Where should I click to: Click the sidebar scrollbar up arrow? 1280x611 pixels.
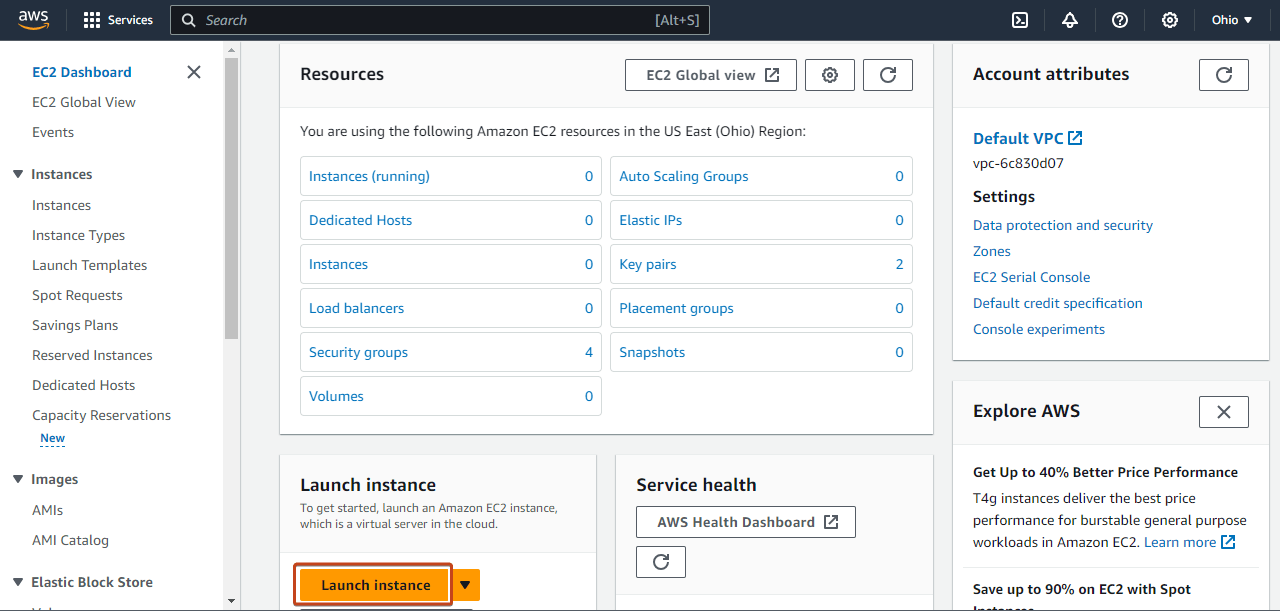pyautogui.click(x=231, y=48)
